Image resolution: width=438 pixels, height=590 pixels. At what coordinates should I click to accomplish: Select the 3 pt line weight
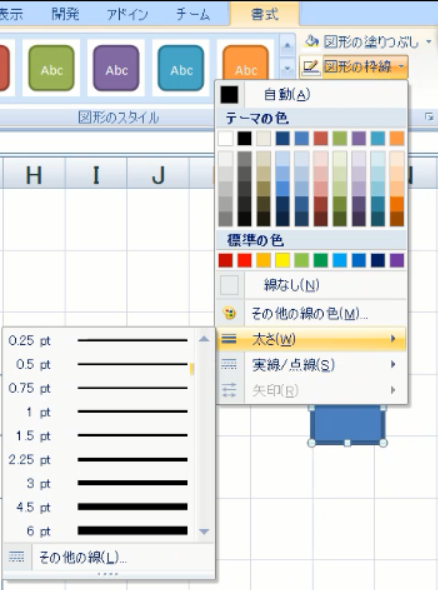point(99,483)
